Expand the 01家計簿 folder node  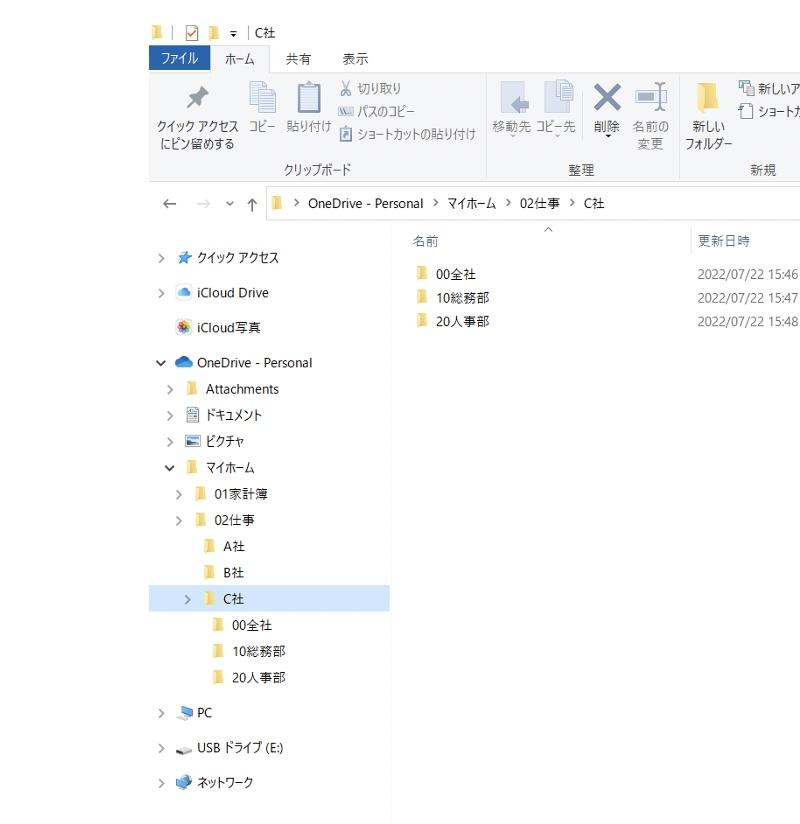[x=179, y=494]
